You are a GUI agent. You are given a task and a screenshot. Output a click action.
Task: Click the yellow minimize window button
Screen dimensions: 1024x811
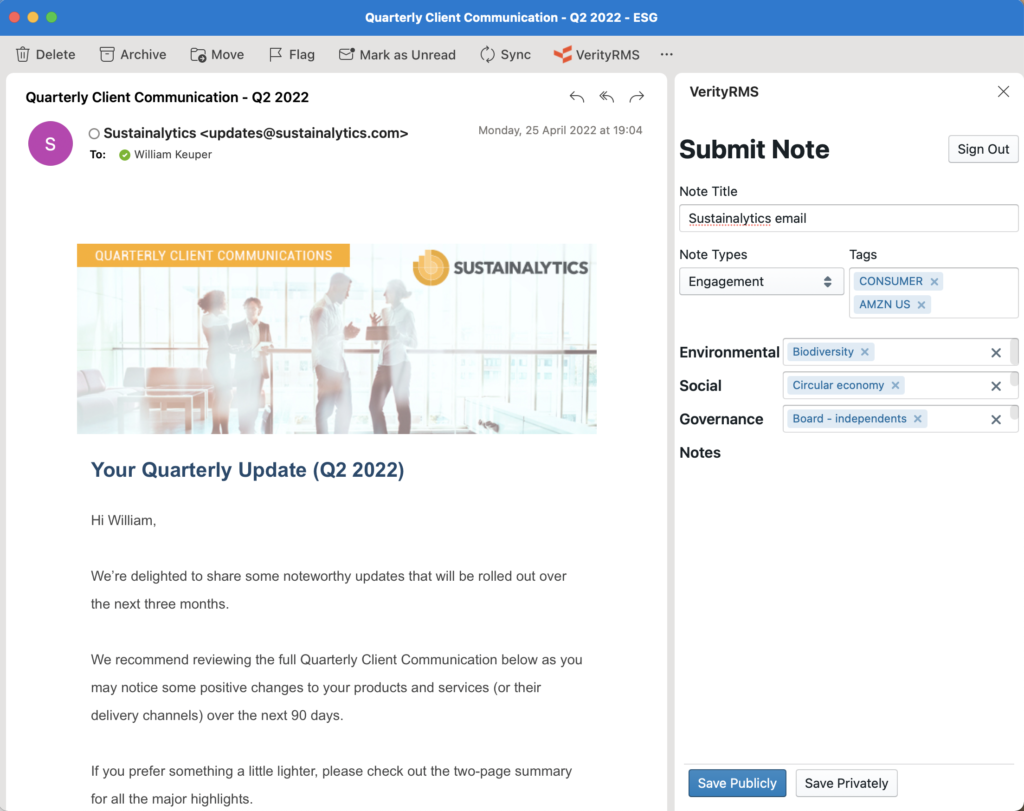(33, 17)
